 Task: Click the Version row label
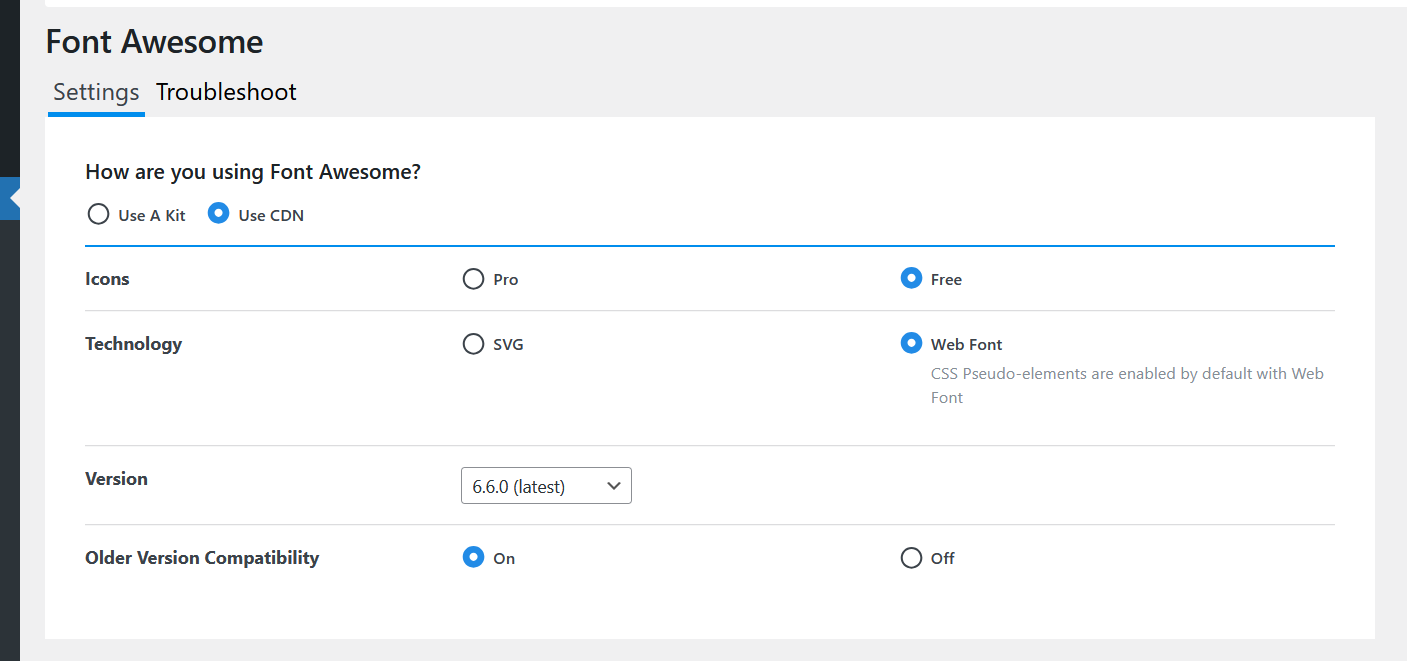[116, 479]
